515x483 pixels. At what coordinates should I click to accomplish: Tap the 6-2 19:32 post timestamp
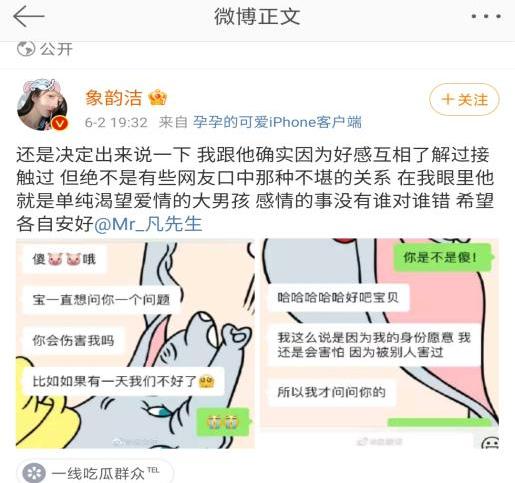(116, 122)
